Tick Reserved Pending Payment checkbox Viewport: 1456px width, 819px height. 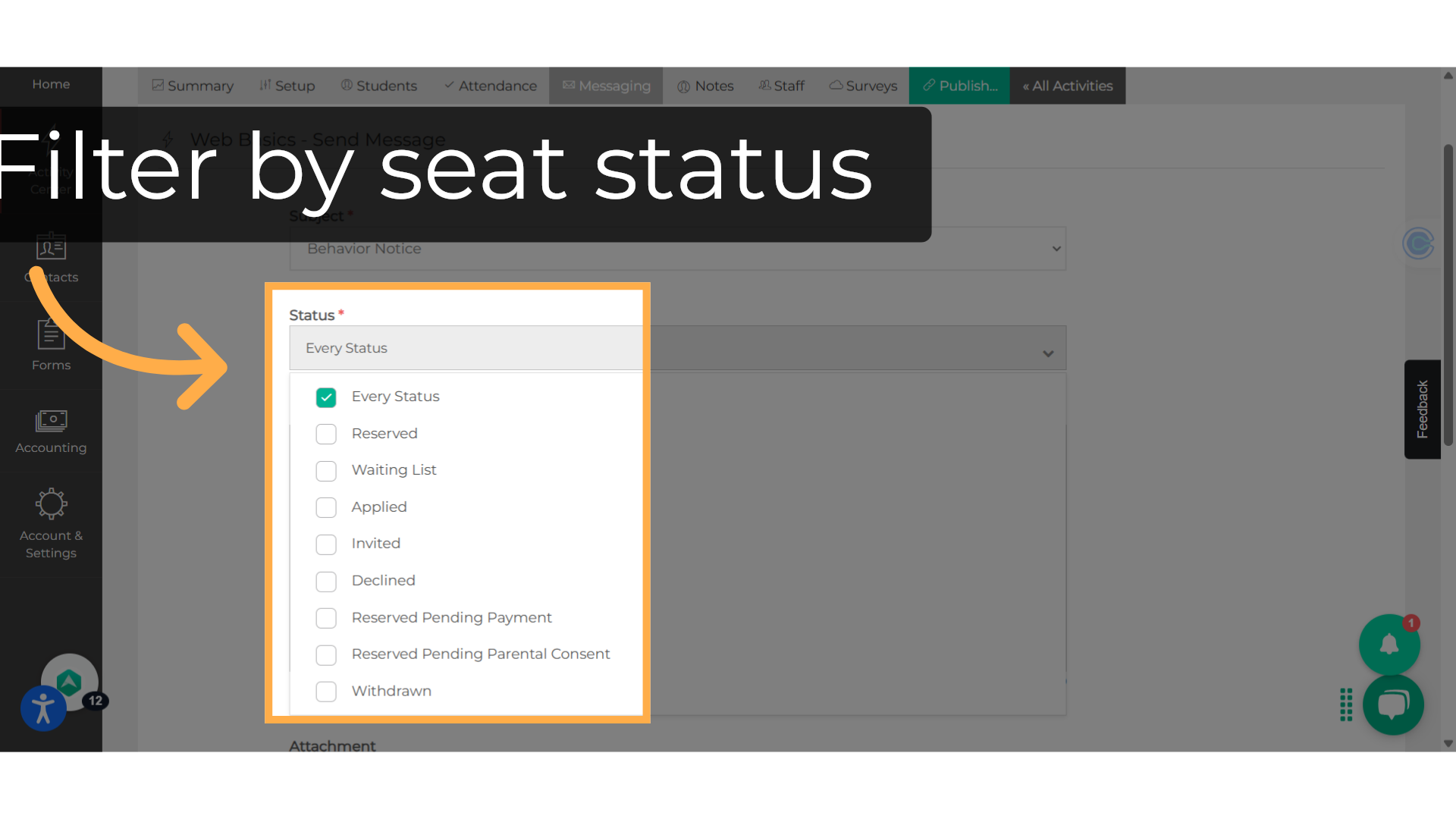tap(326, 618)
